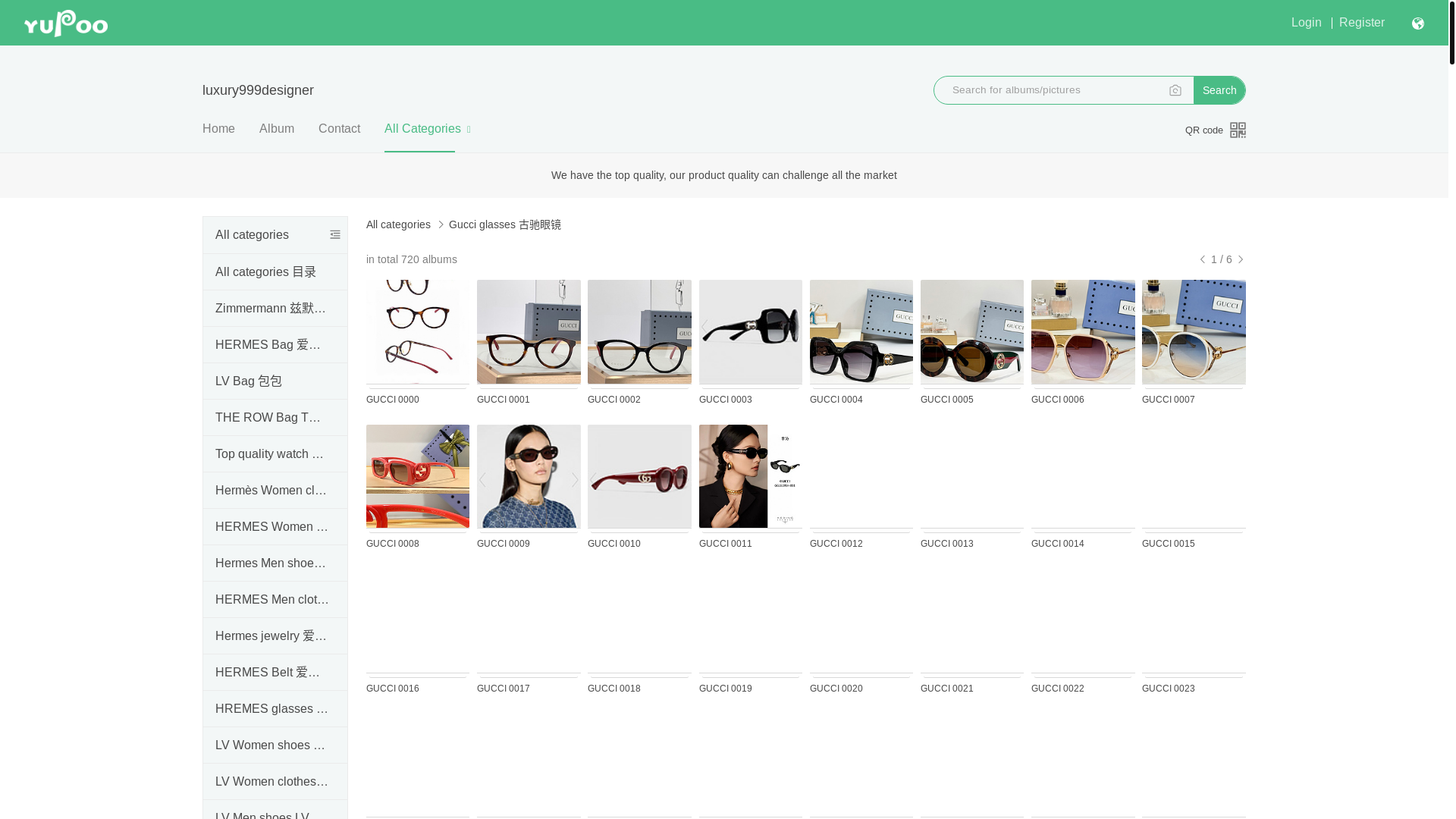Click the Register link
Image resolution: width=1456 pixels, height=819 pixels.
(1361, 23)
